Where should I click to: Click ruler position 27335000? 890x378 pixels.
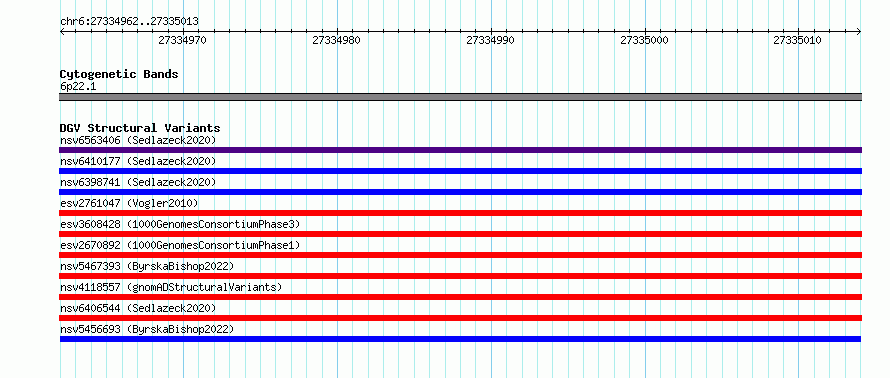click(x=644, y=40)
